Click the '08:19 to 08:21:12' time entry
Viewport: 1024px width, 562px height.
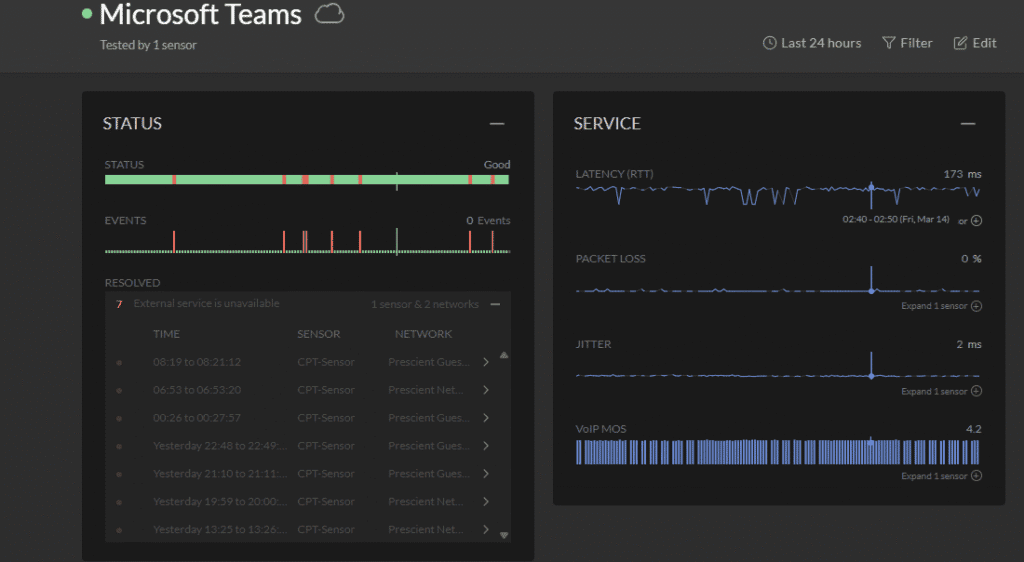197,362
